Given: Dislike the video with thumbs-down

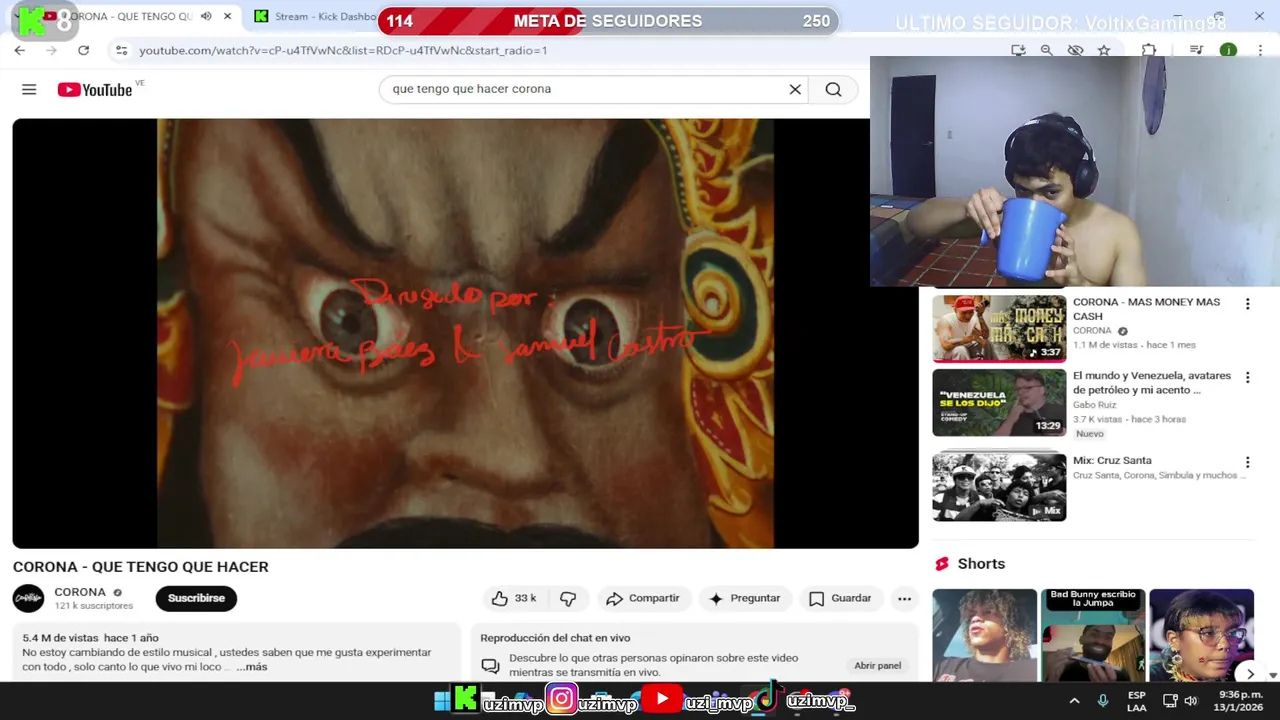Looking at the screenshot, I should pos(568,598).
